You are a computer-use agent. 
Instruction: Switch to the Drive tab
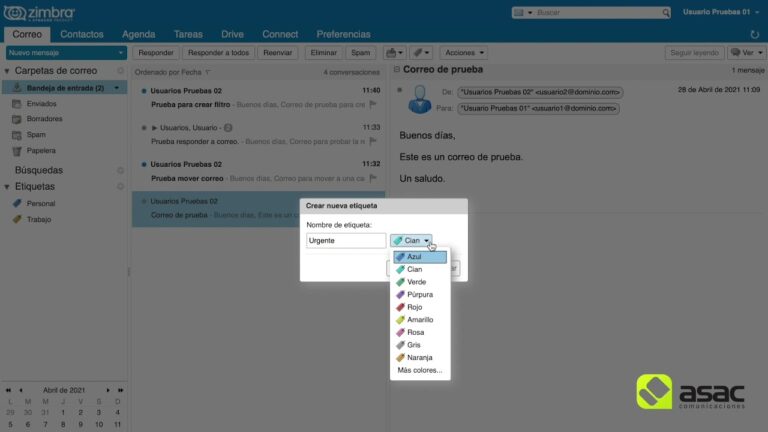click(232, 34)
